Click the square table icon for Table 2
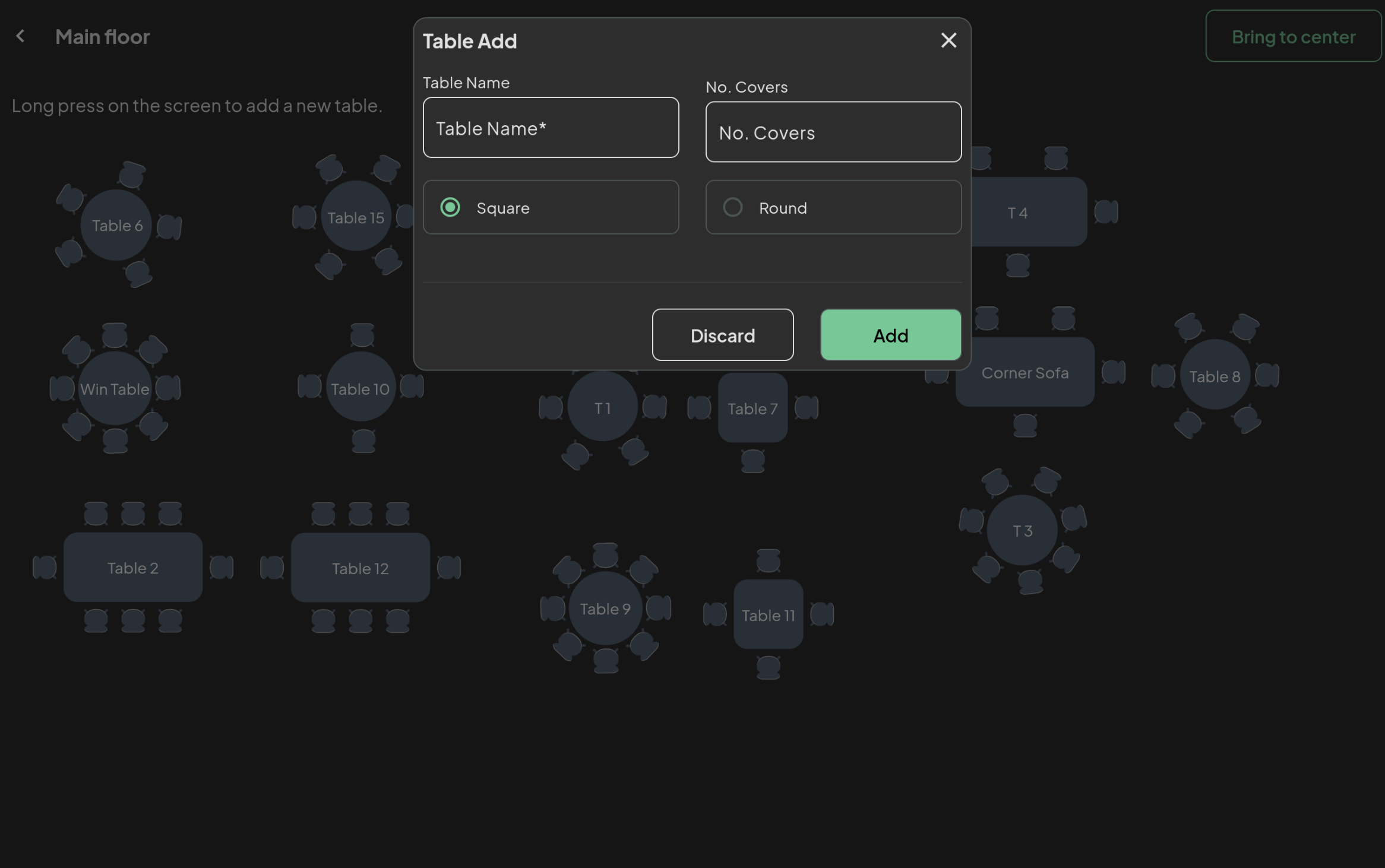 pyautogui.click(x=133, y=567)
